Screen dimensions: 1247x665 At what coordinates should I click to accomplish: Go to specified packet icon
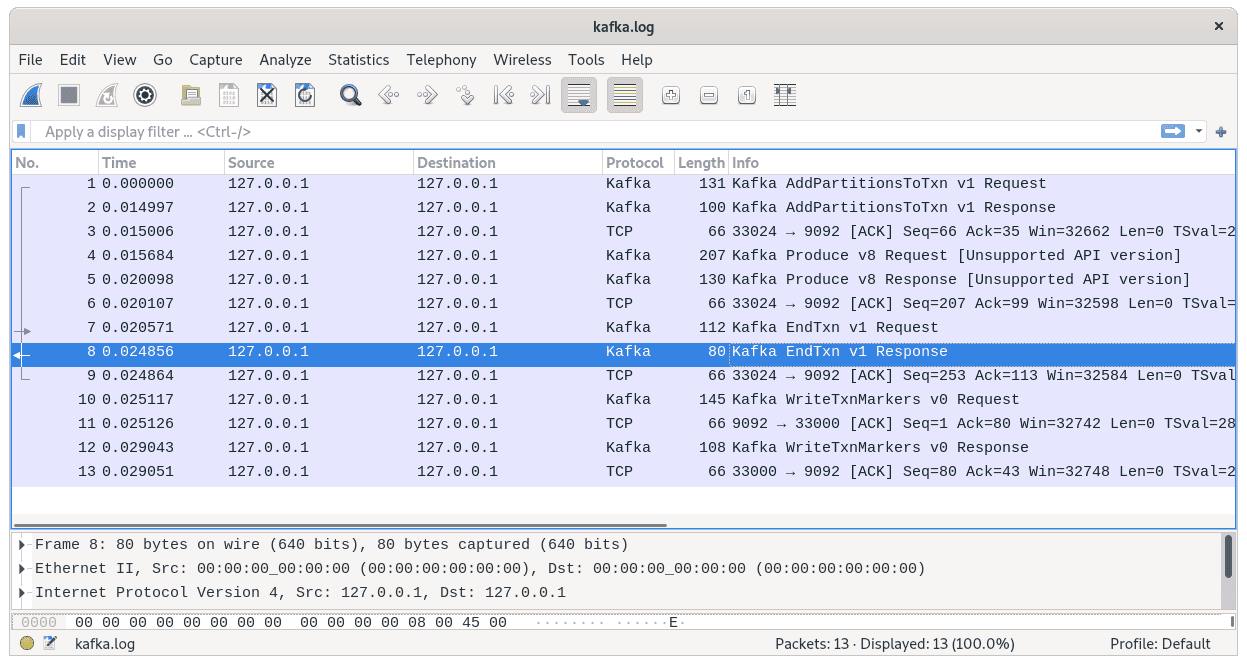tap(465, 95)
